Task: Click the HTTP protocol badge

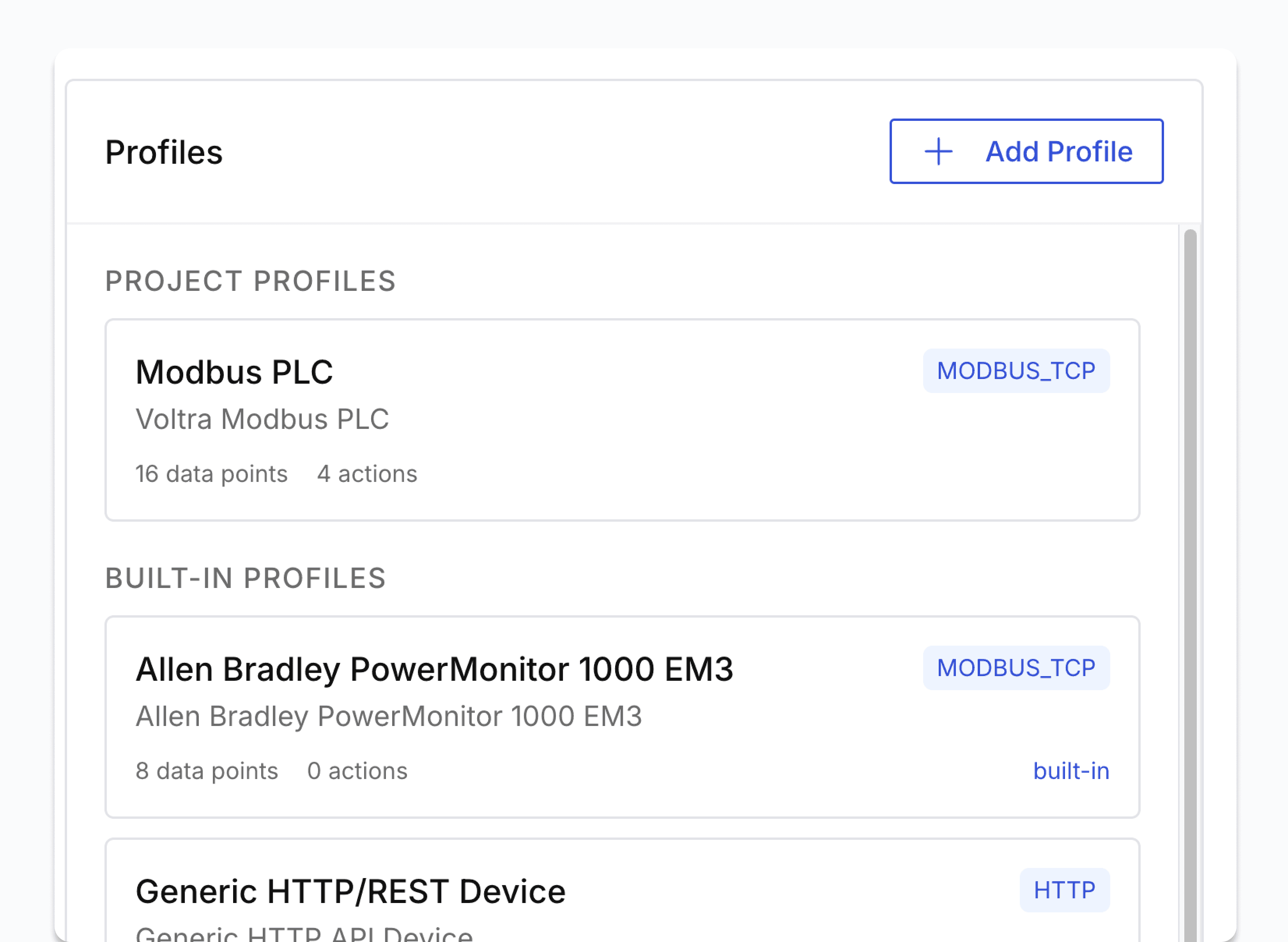Action: pos(1064,890)
